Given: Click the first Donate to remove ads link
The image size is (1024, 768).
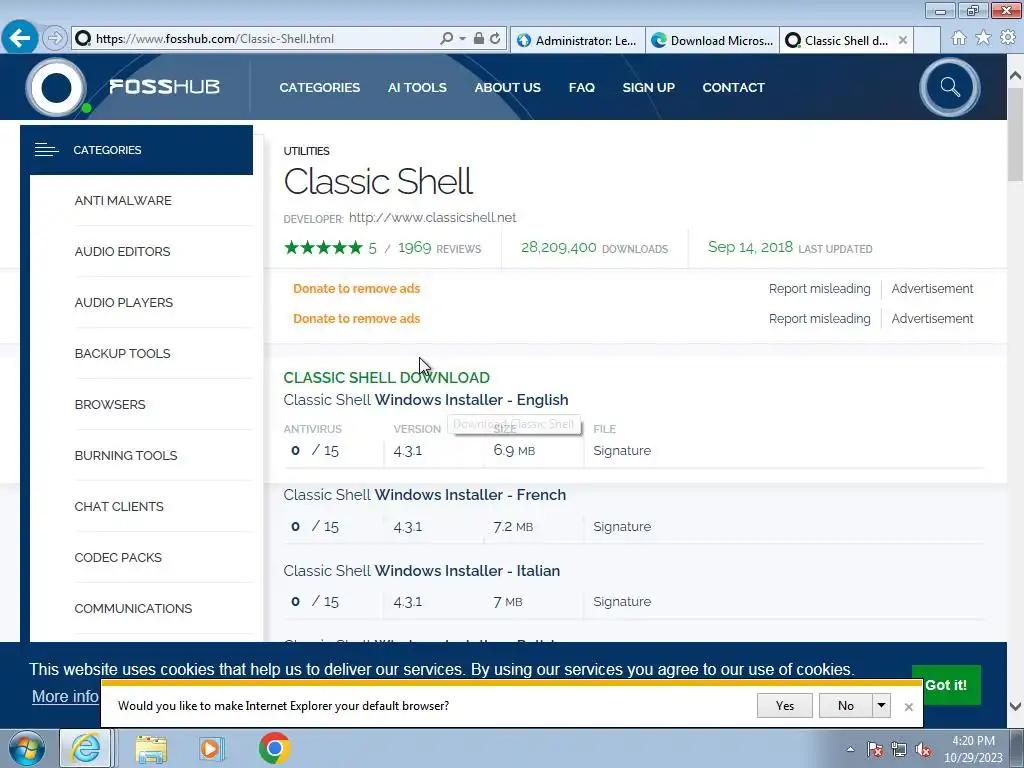Looking at the screenshot, I should click(357, 289).
